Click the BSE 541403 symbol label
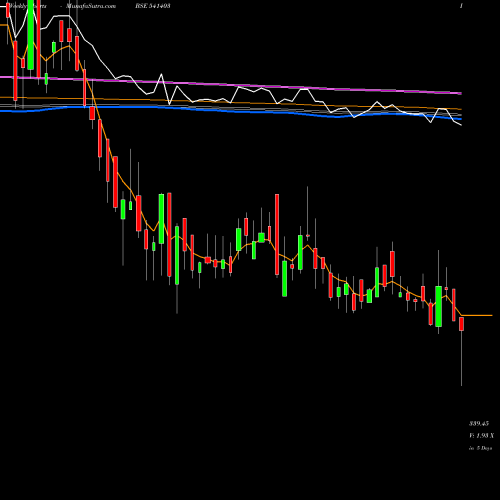This screenshot has width=500, height=500. pos(154,6)
